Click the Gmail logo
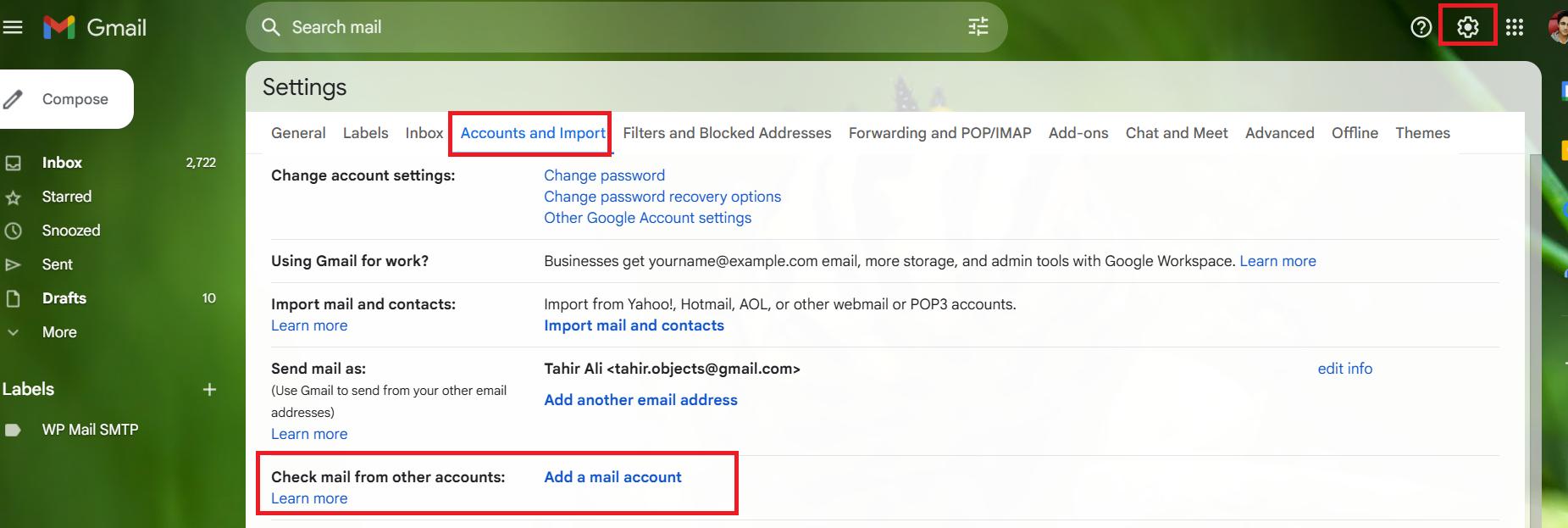 click(x=95, y=27)
